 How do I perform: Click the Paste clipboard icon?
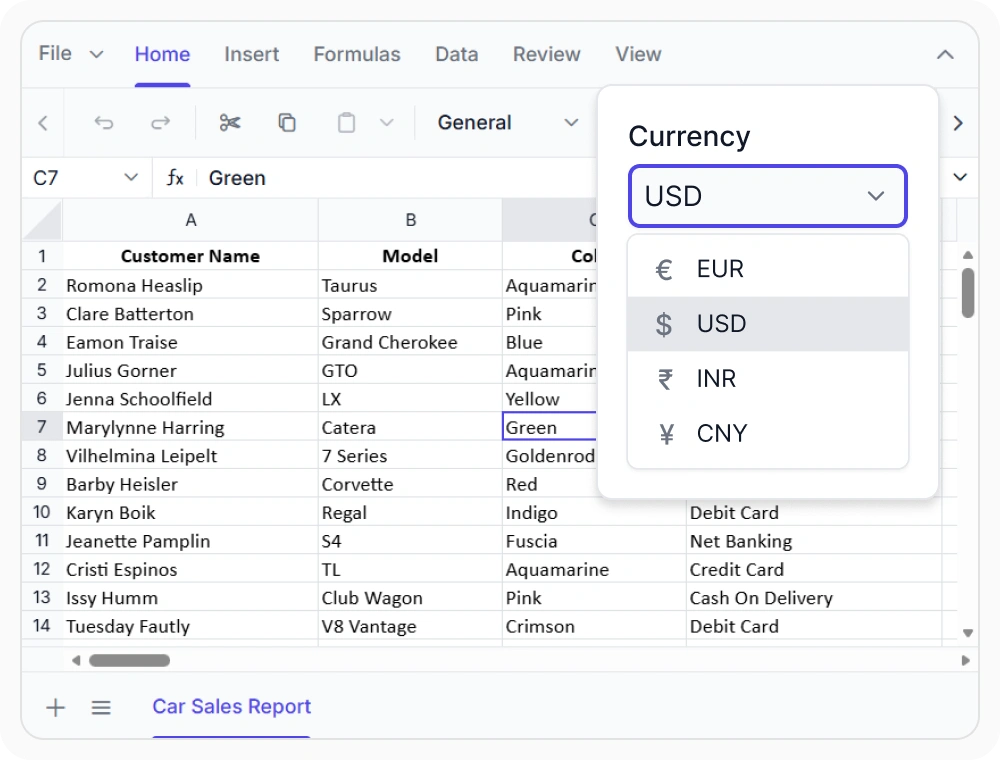346,122
